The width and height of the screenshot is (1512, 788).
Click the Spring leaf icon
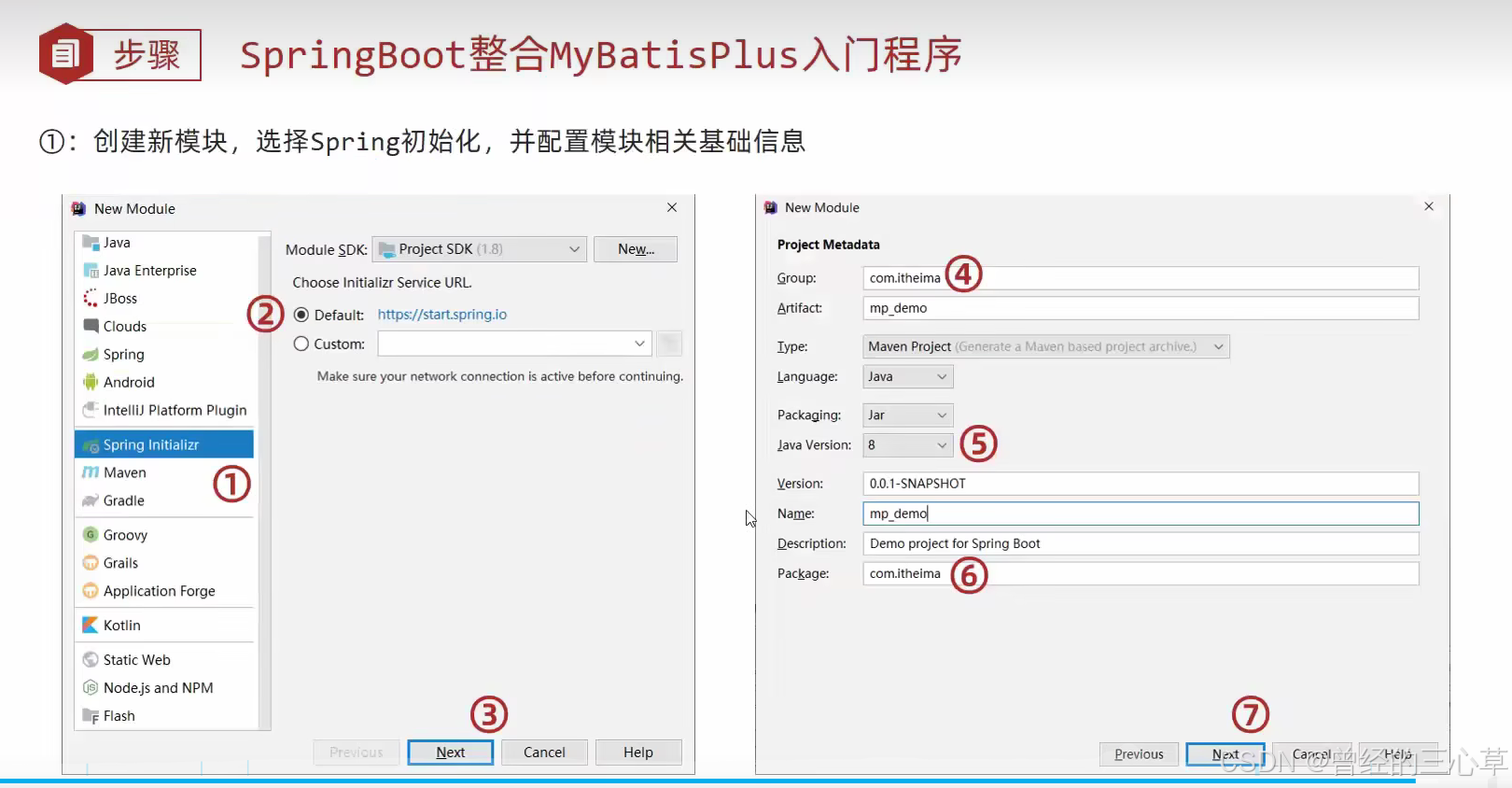coord(91,355)
